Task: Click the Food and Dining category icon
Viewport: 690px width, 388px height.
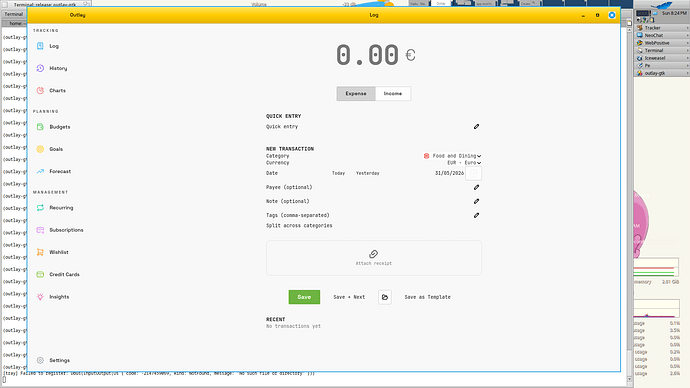Action: (426, 156)
